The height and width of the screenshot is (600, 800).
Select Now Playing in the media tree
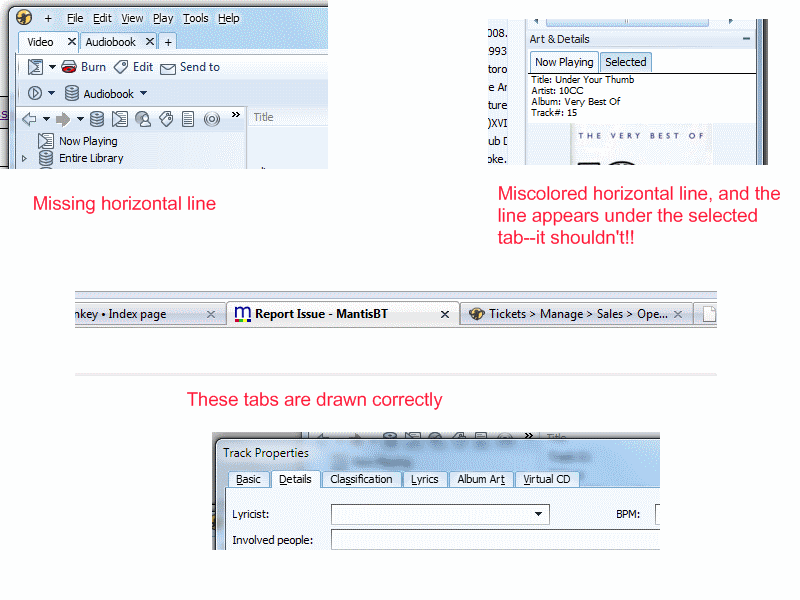(x=87, y=141)
